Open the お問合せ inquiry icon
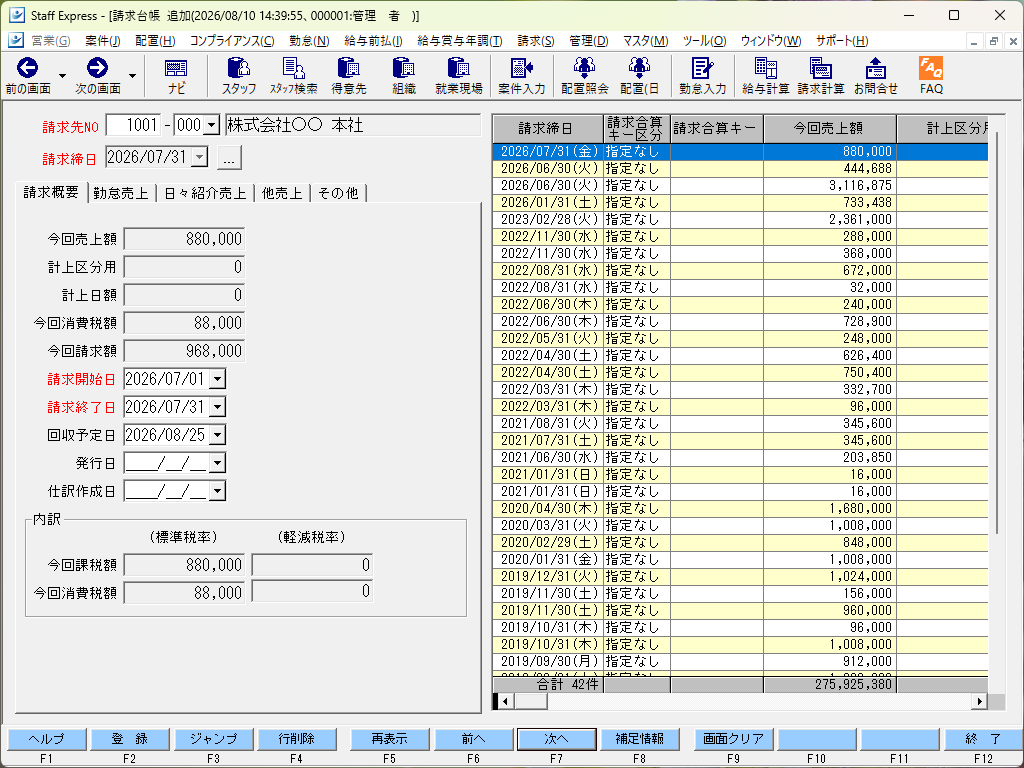The height and width of the screenshot is (768, 1024). click(876, 76)
